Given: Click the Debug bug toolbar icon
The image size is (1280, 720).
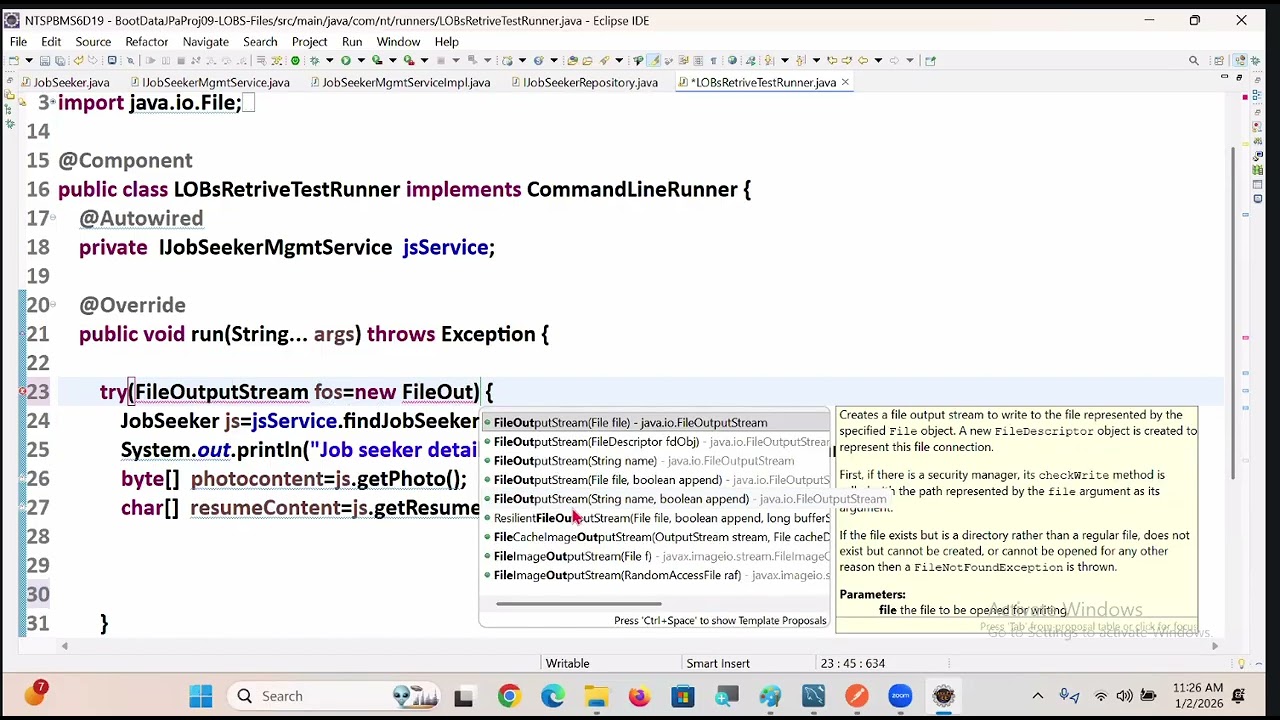Looking at the screenshot, I should tap(314, 60).
